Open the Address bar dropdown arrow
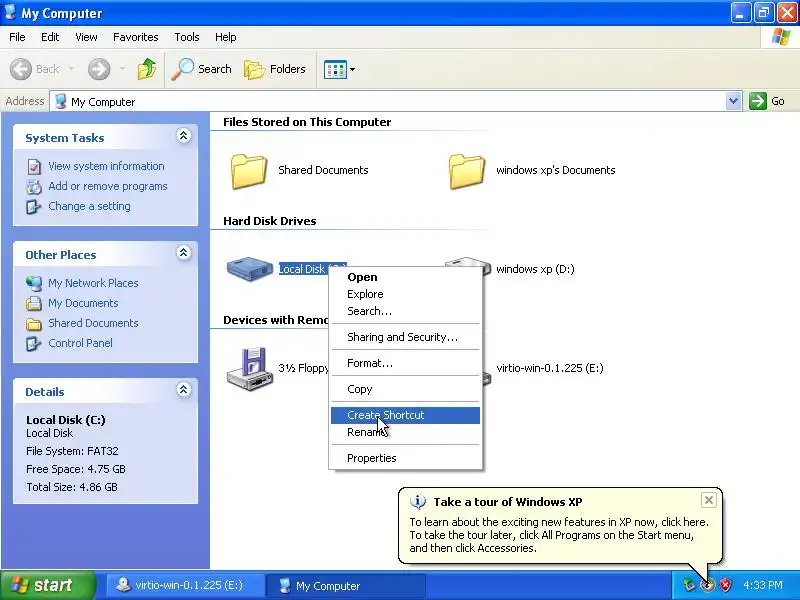The width and height of the screenshot is (800, 600). [x=734, y=101]
